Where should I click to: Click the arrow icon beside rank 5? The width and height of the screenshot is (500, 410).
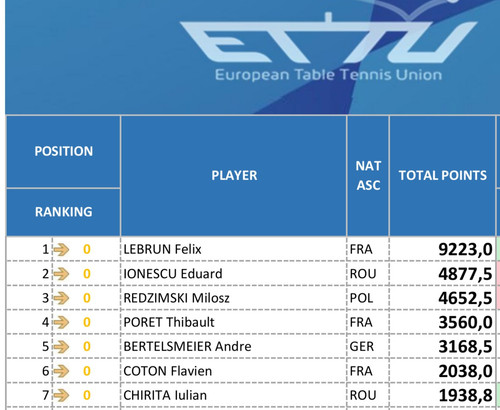(62, 347)
